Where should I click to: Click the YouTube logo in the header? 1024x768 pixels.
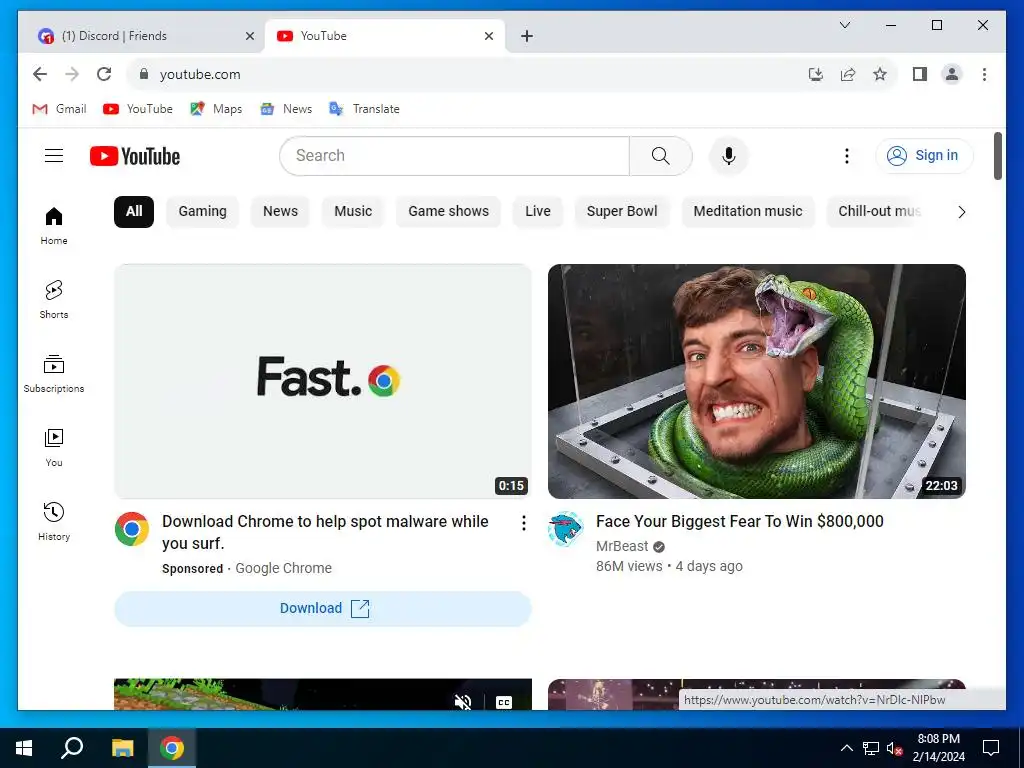tap(135, 156)
